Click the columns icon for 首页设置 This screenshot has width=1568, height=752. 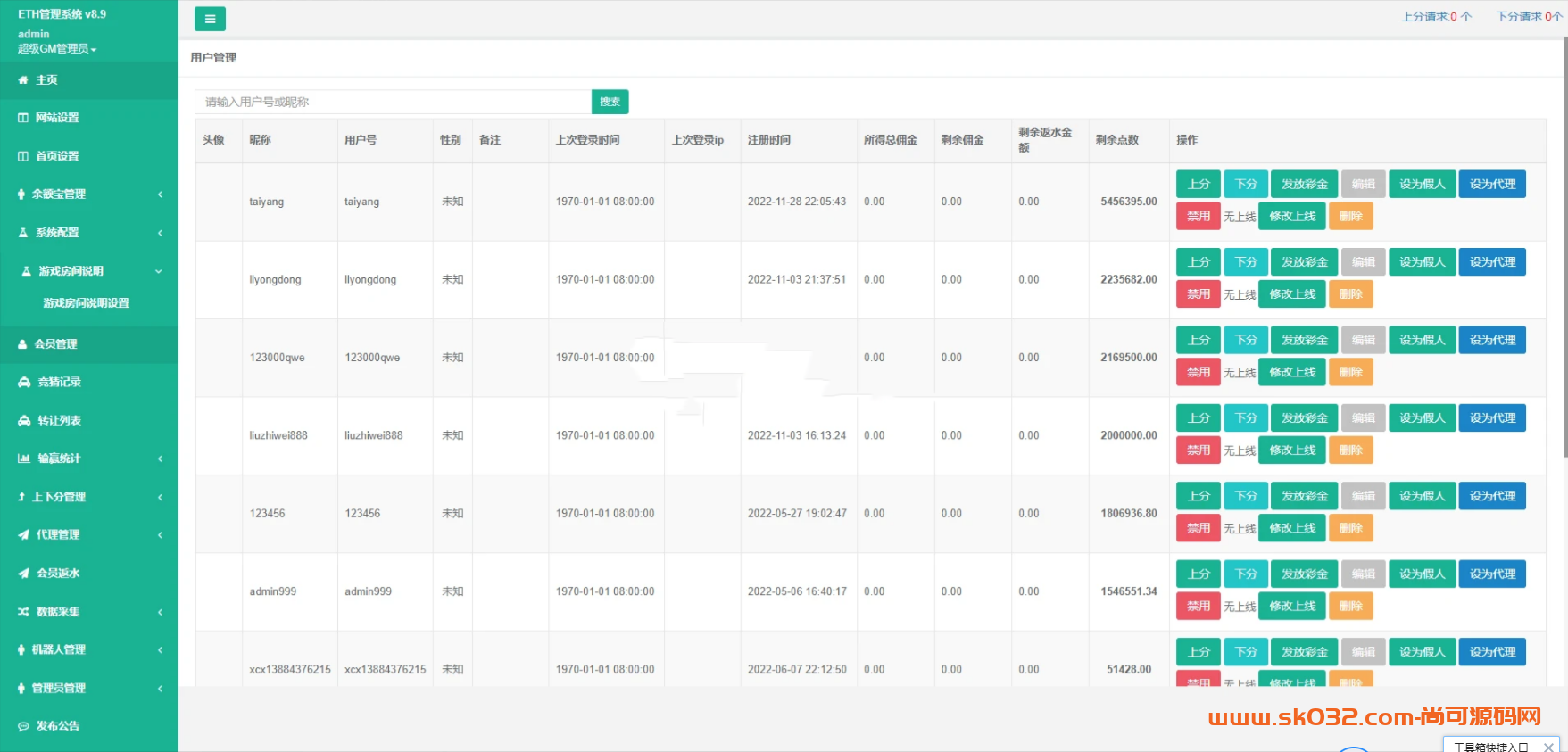click(23, 156)
